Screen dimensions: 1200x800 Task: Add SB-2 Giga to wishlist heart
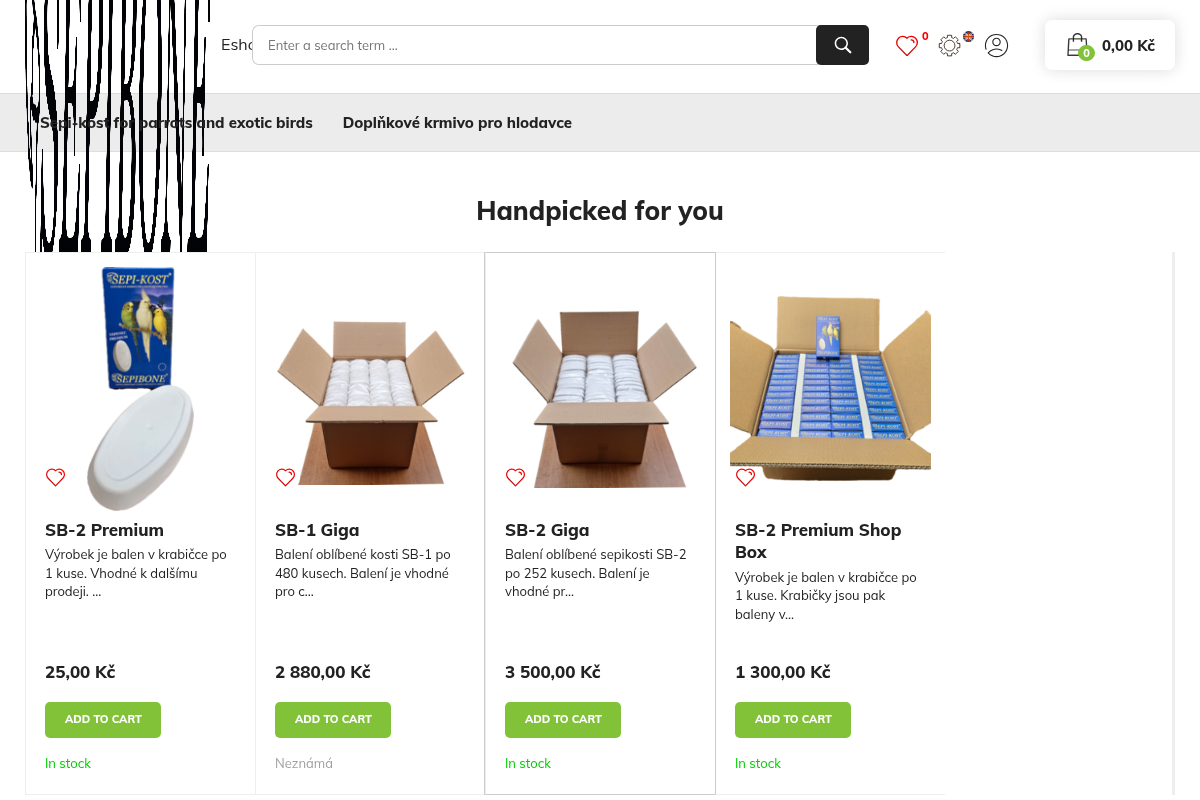[x=516, y=477]
